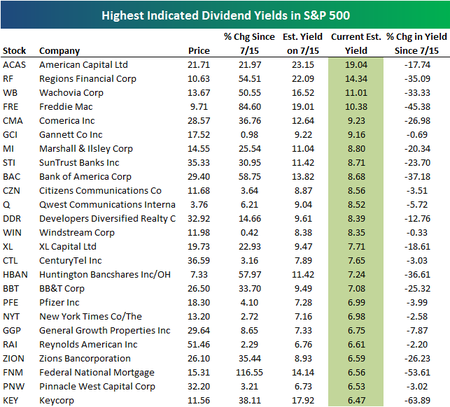Select the 'ACAS' ticker cell
Viewport: 450px width, 407px height.
pos(14,65)
